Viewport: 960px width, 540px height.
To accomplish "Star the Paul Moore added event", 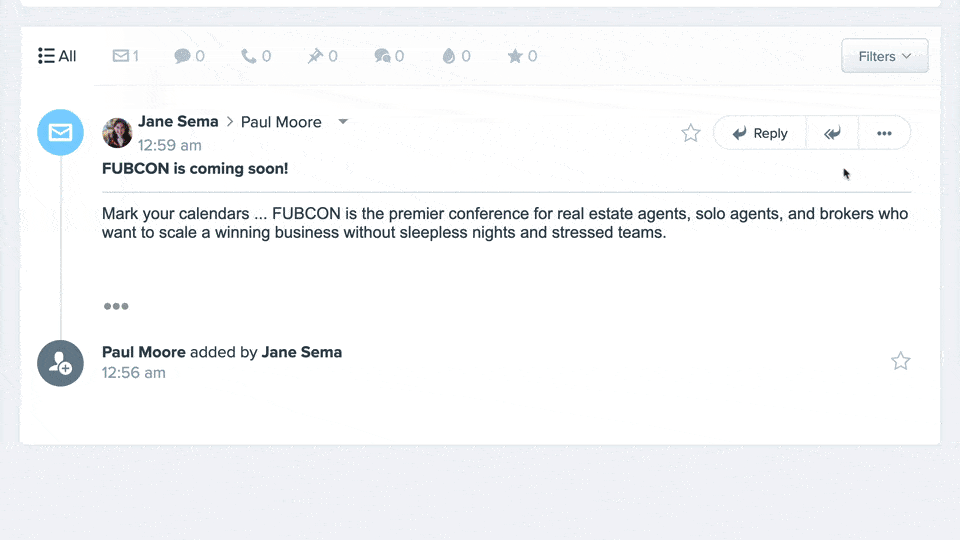I will click(x=901, y=361).
